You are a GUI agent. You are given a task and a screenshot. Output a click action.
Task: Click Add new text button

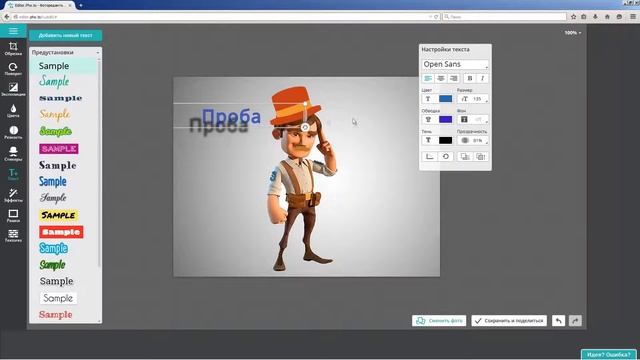65,36
